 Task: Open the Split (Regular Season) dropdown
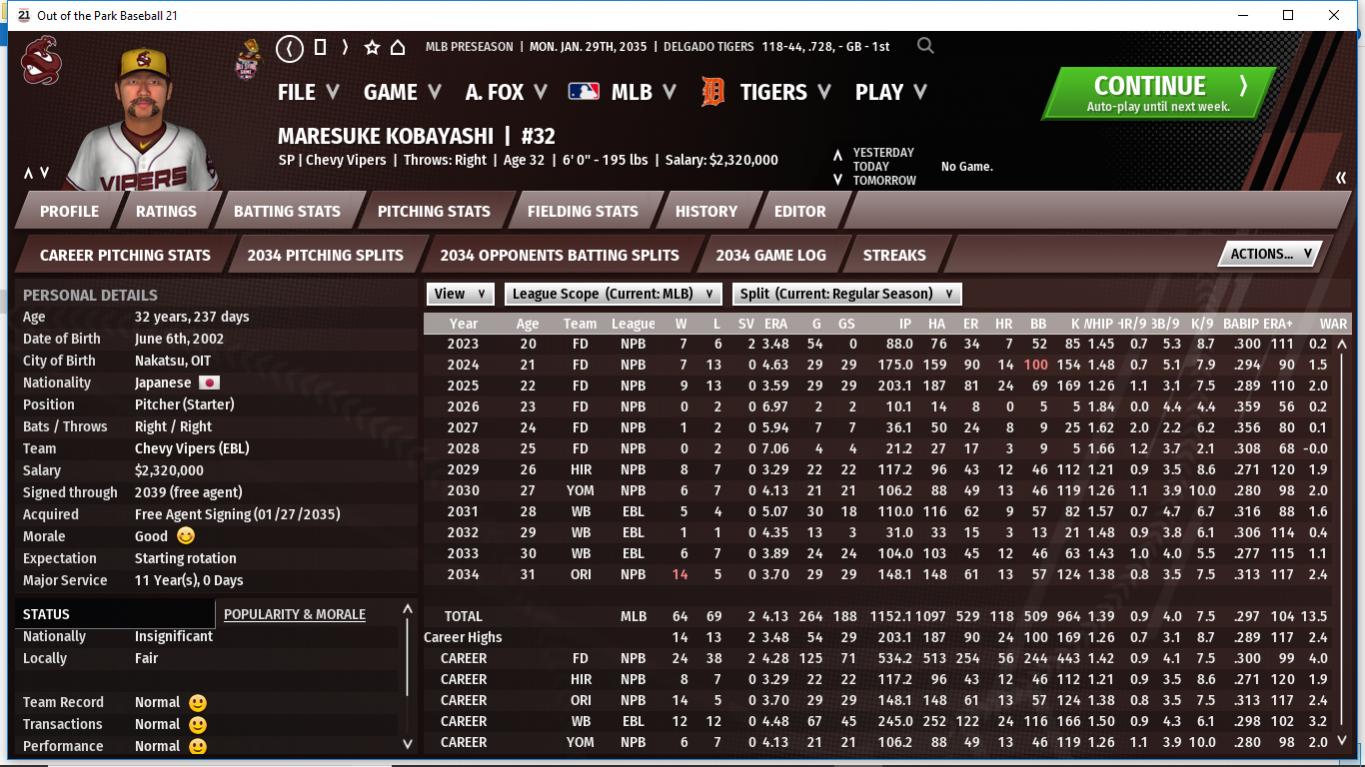847,294
